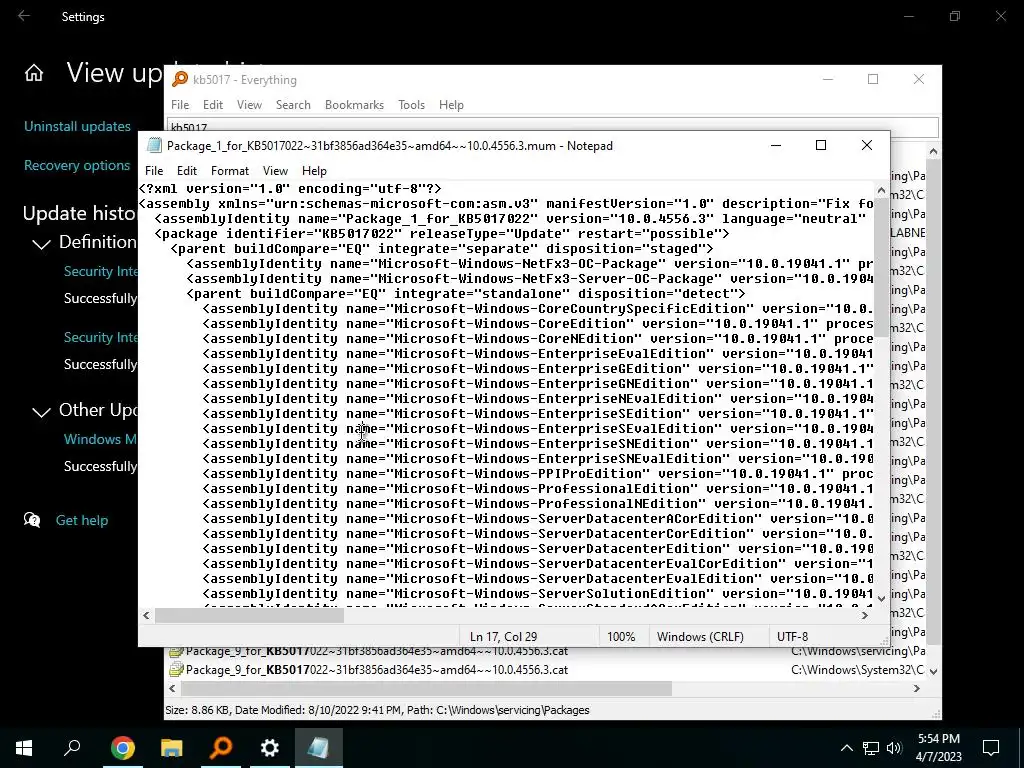Viewport: 1024px width, 768px height.
Task: Click UTF-8 encoding status entry
Action: click(792, 636)
